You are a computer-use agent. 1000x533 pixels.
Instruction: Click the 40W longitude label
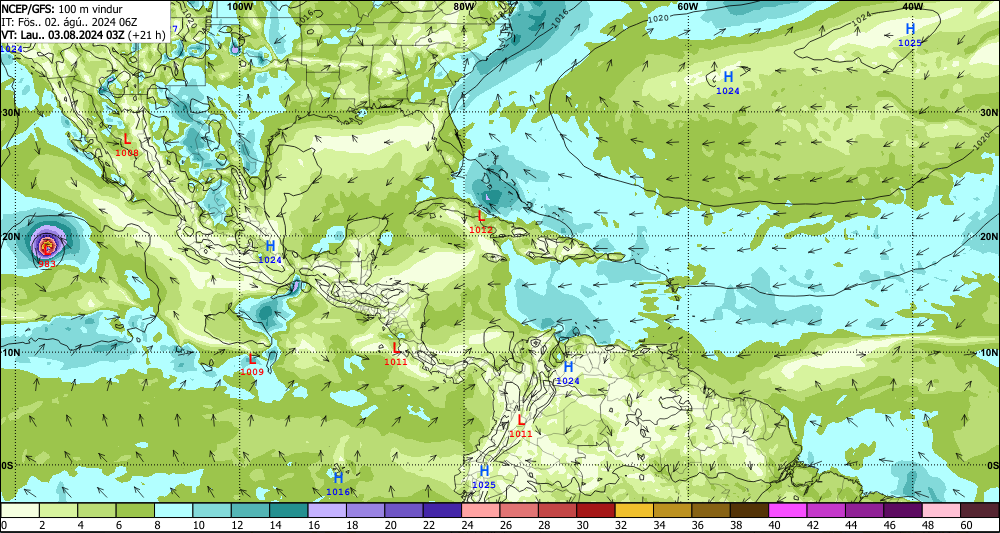[x=913, y=6]
